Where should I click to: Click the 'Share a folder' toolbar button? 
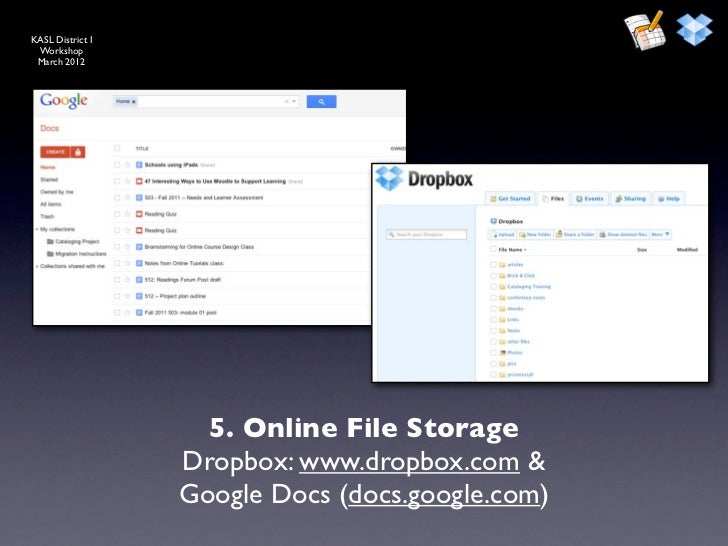coord(575,234)
